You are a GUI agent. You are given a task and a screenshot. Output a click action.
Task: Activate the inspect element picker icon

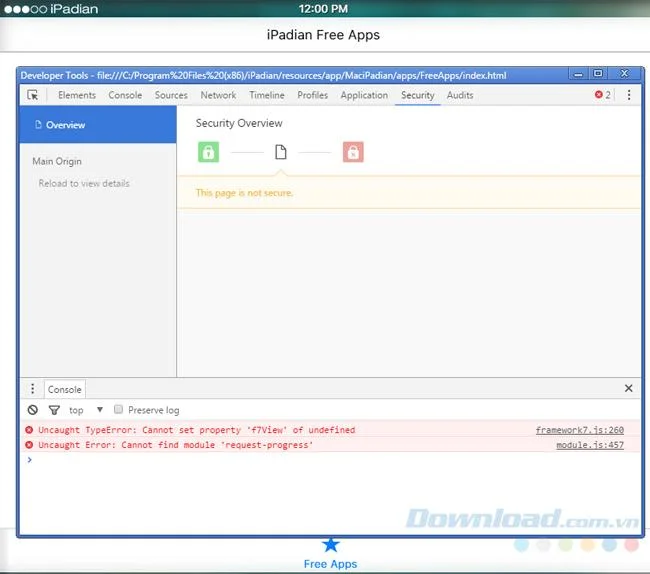click(32, 95)
